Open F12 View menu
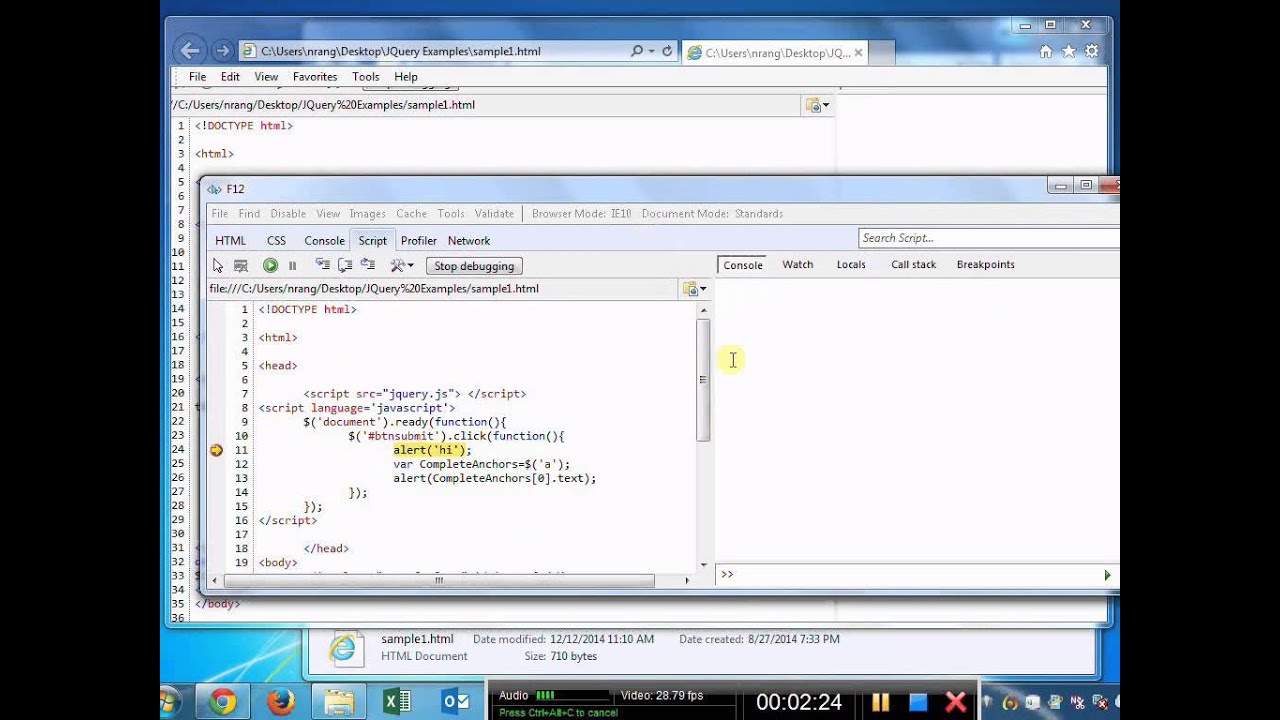This screenshot has width=1280, height=720. click(328, 214)
